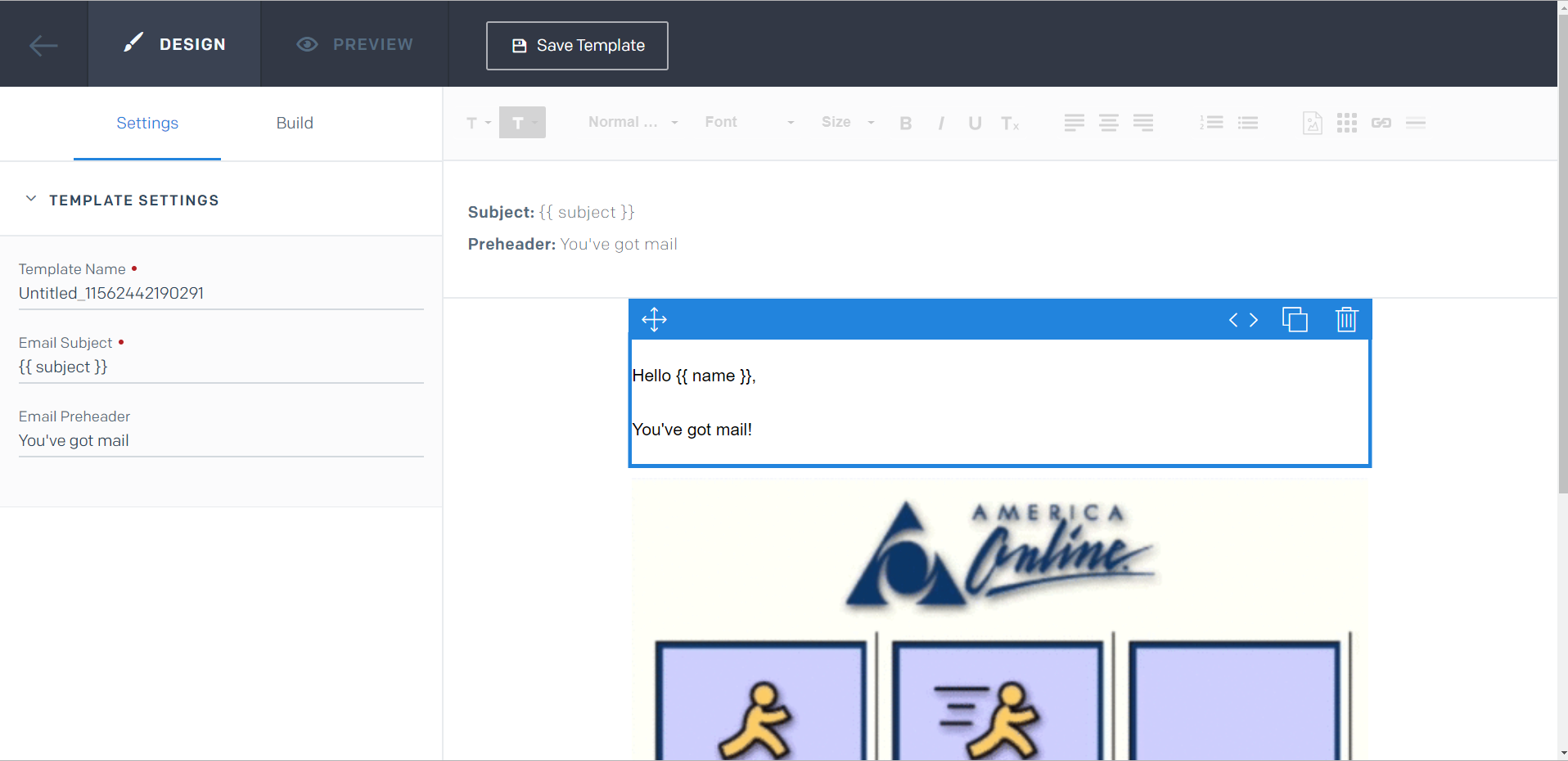Open the Preview mode
The width and height of the screenshot is (1568, 761).
(x=354, y=44)
